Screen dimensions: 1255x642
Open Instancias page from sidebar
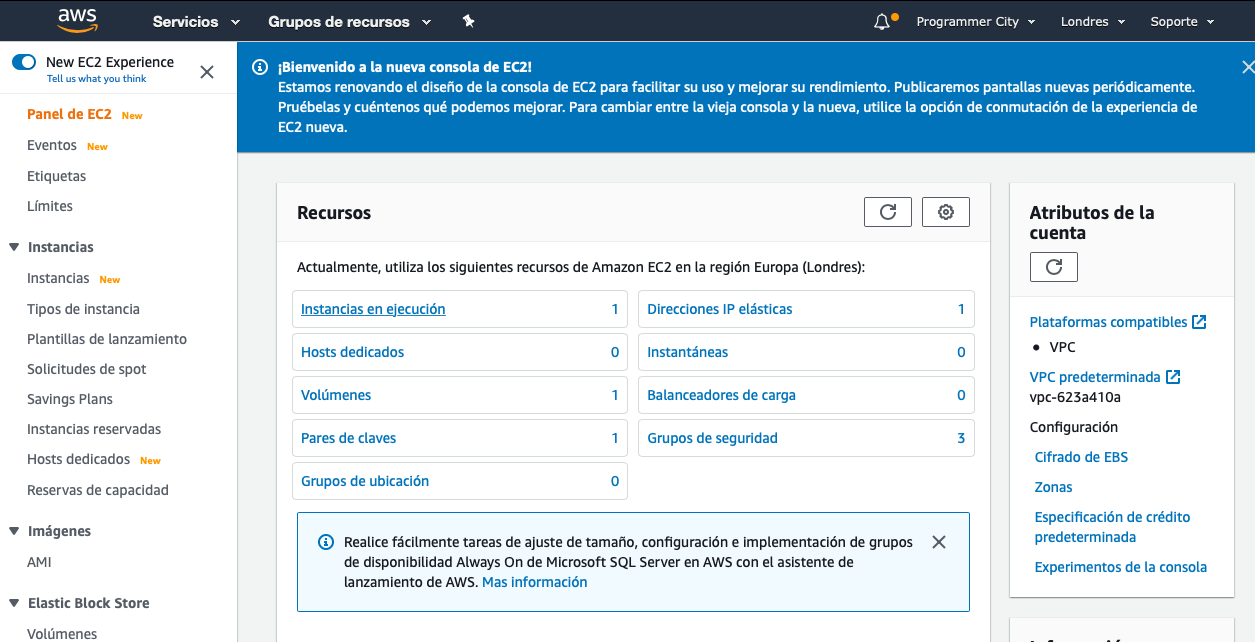tap(58, 278)
